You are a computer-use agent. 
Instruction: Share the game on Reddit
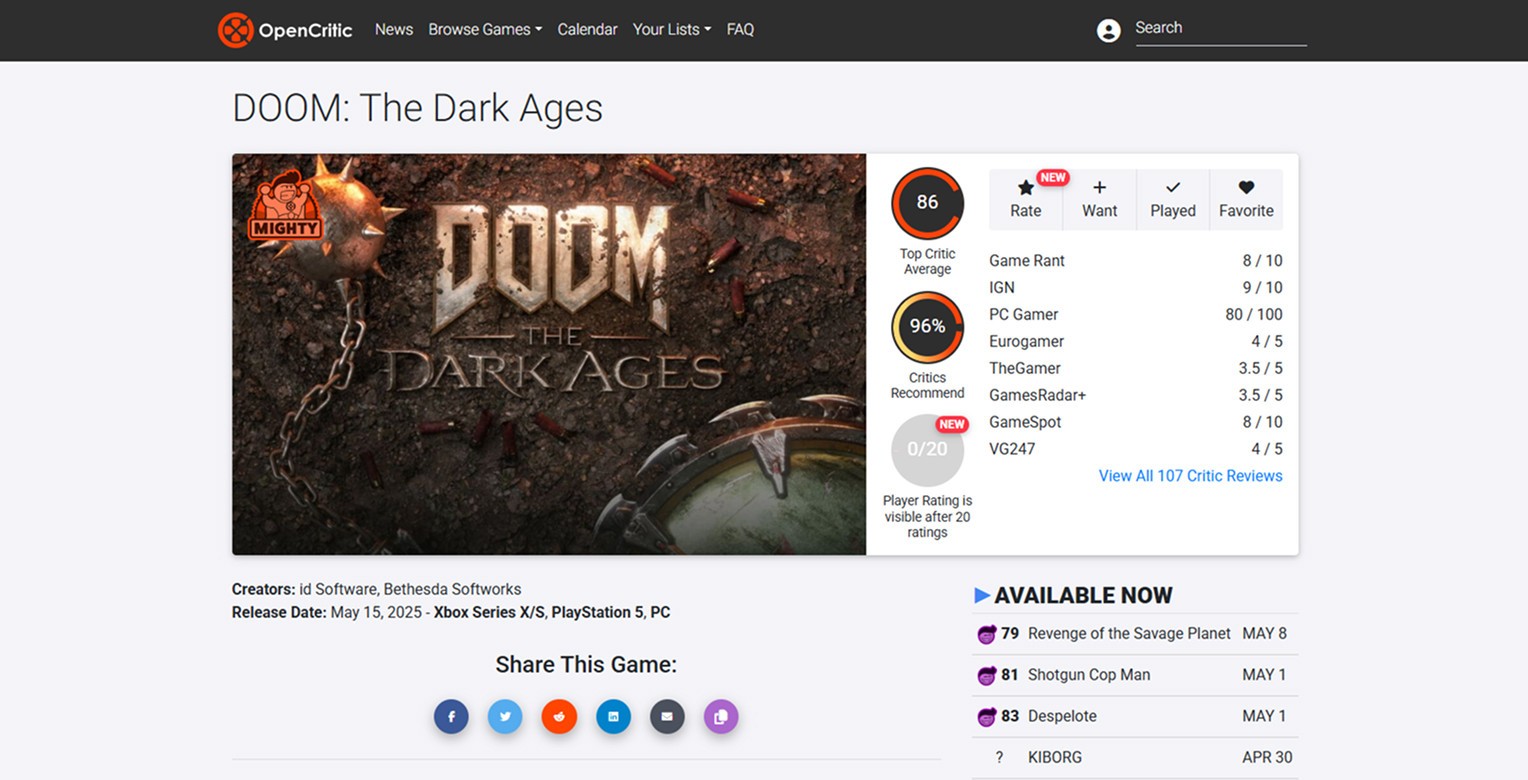point(559,716)
